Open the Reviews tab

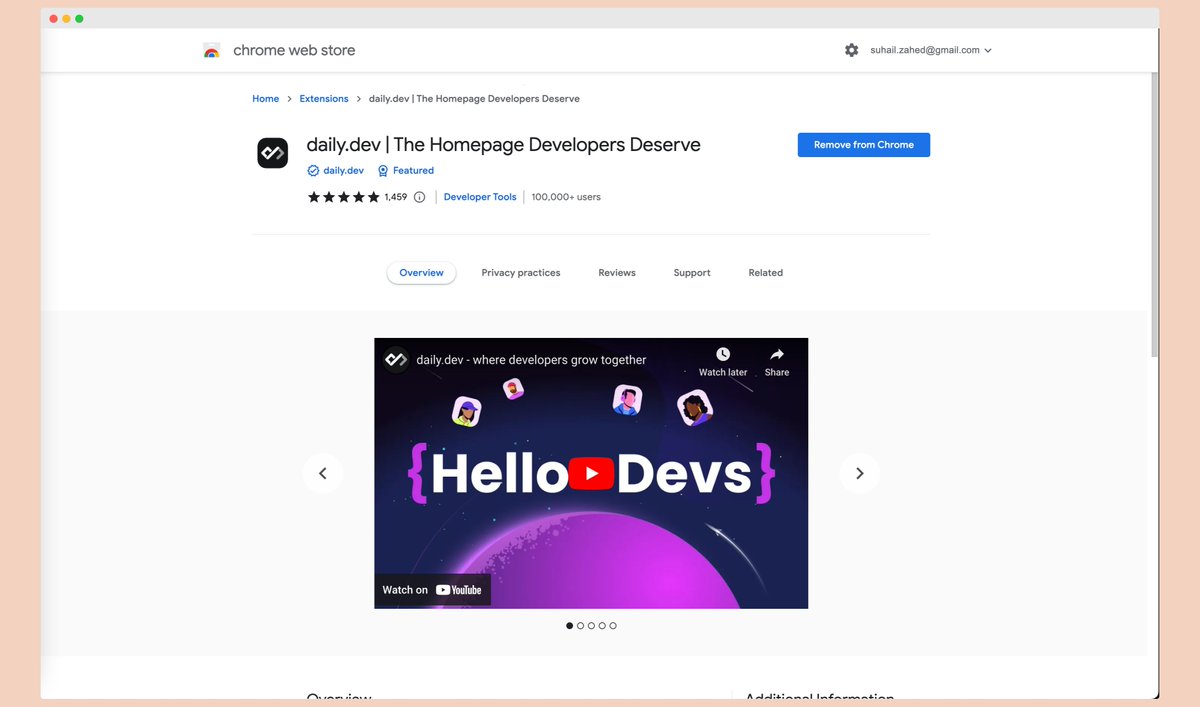[x=617, y=273]
